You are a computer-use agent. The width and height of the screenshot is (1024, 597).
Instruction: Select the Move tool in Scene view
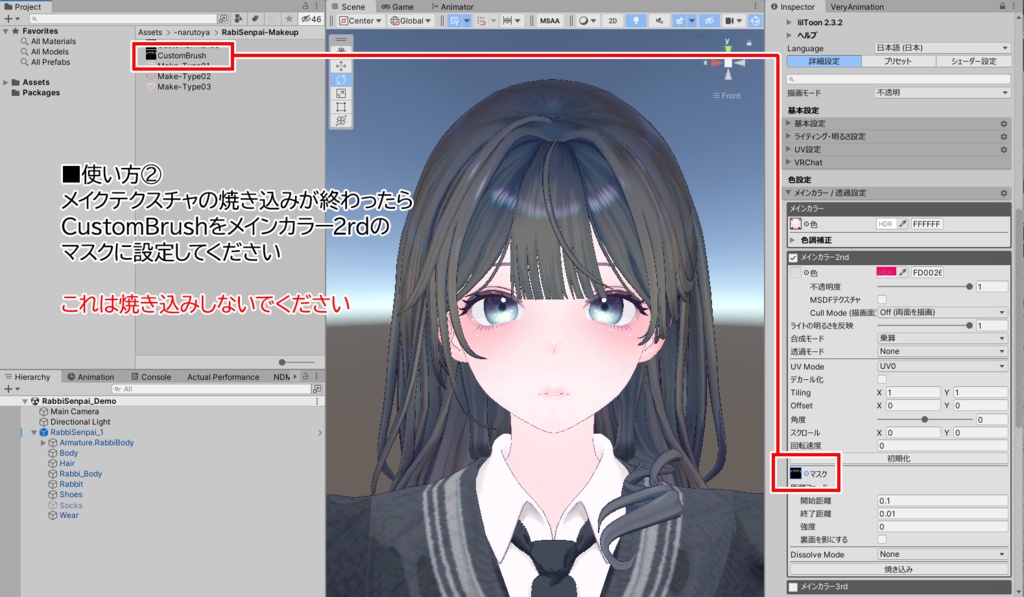click(341, 66)
